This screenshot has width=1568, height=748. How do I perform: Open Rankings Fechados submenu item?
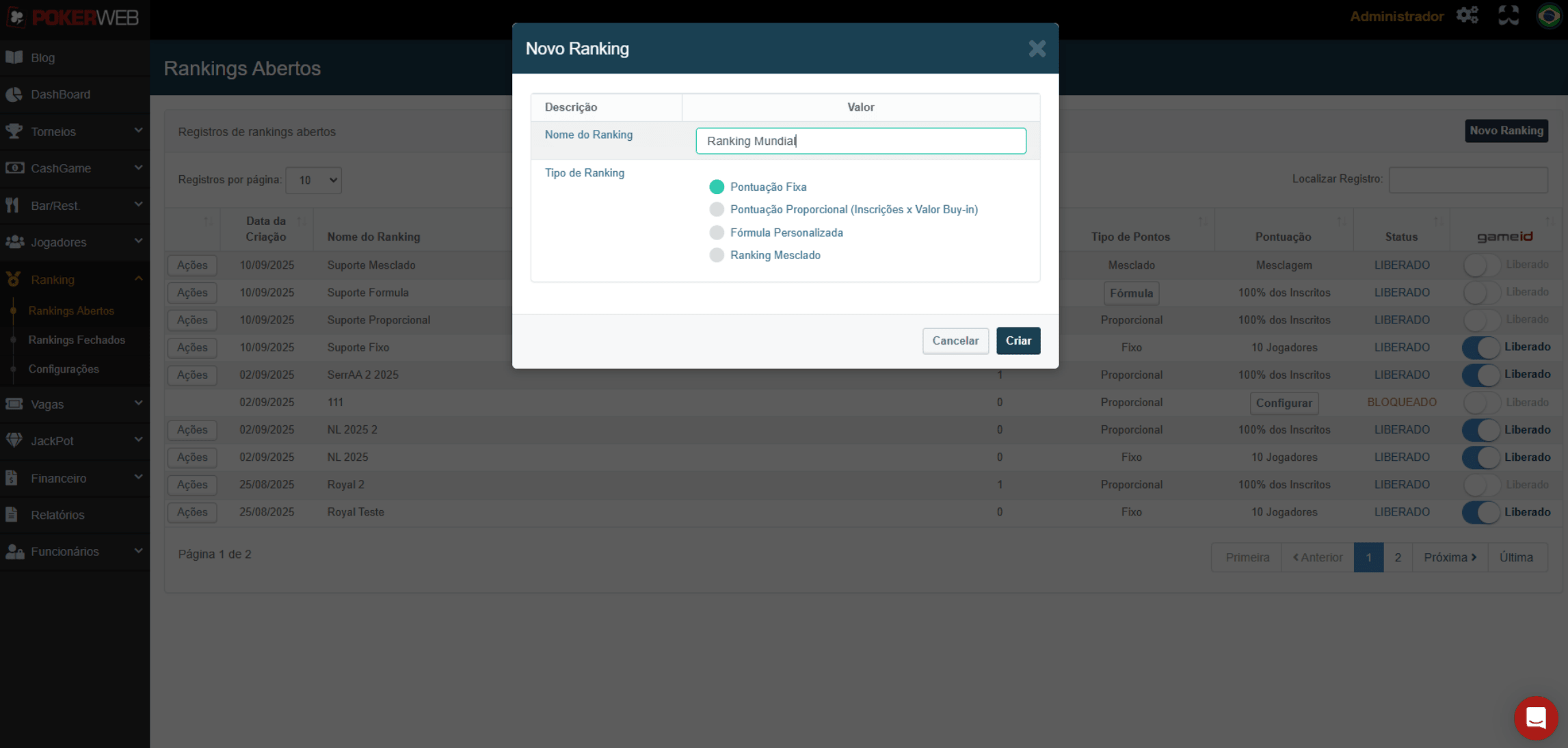(x=77, y=340)
